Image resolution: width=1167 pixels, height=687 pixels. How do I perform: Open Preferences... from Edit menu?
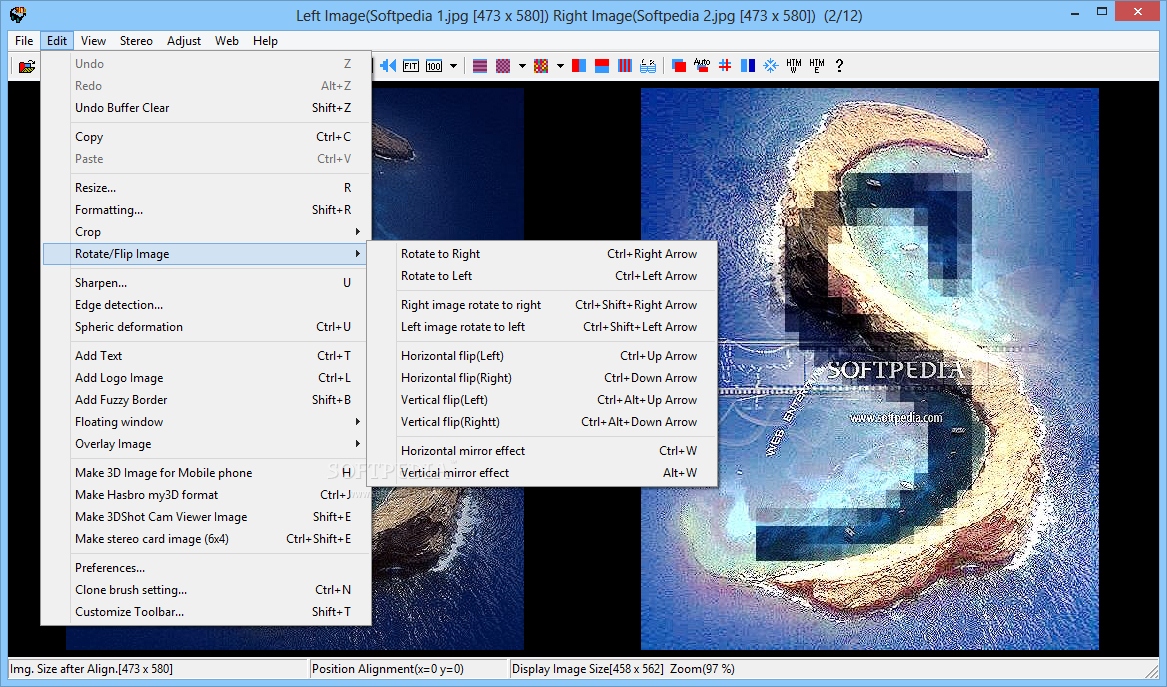pos(206,568)
